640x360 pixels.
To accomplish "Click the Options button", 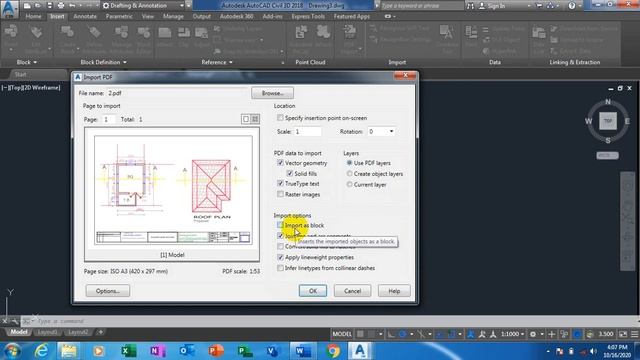I will tap(108, 291).
